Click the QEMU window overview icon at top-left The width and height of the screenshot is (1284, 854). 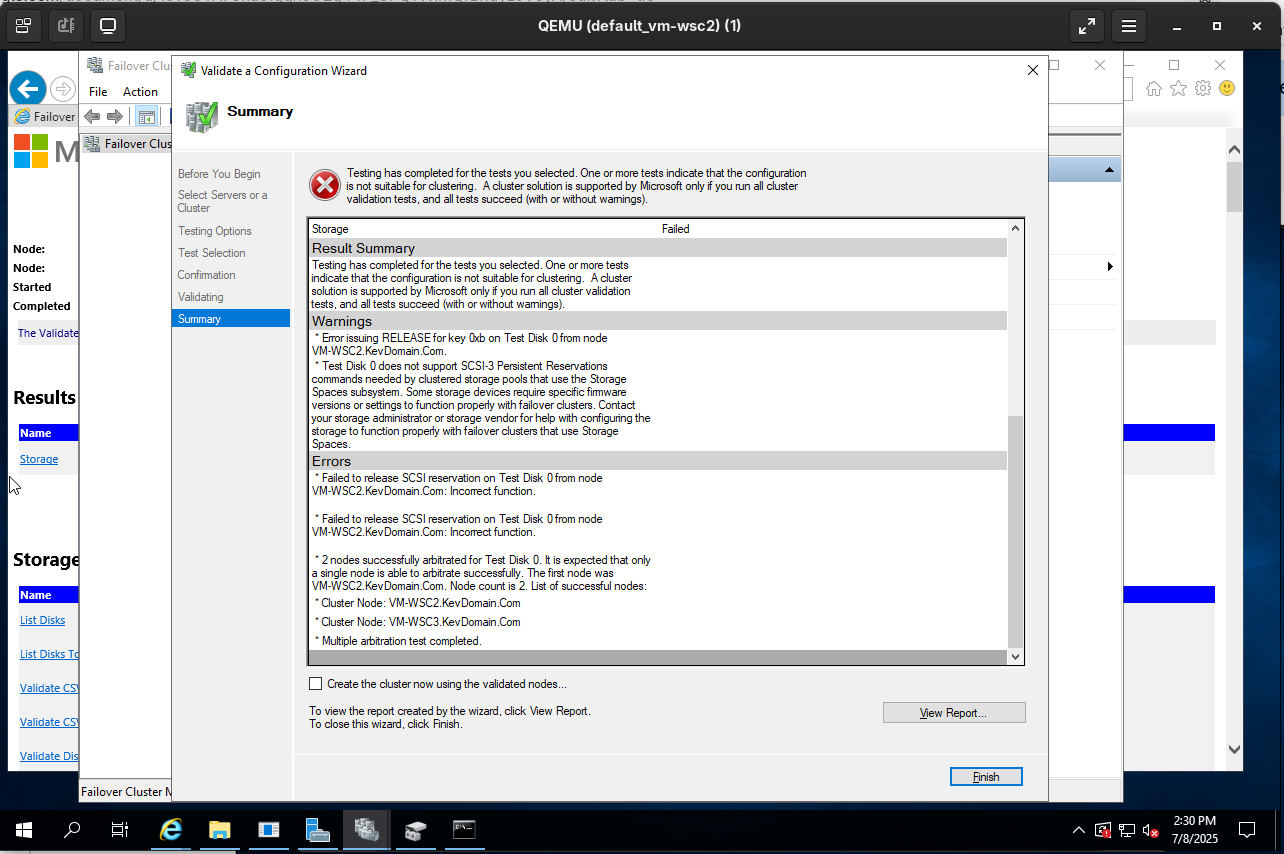[23, 25]
